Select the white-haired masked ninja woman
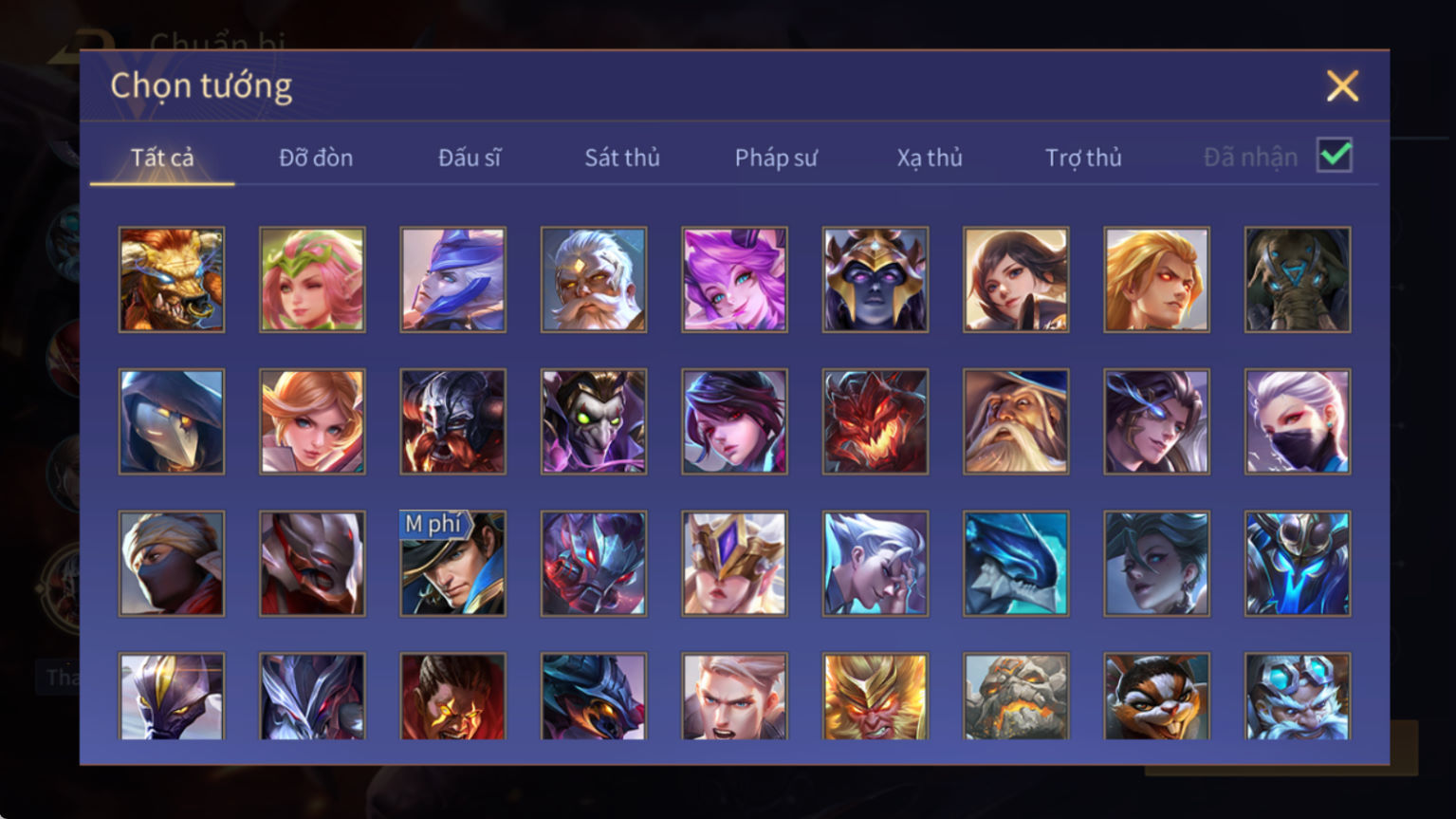Viewport: 1456px width, 819px height. pos(1298,421)
